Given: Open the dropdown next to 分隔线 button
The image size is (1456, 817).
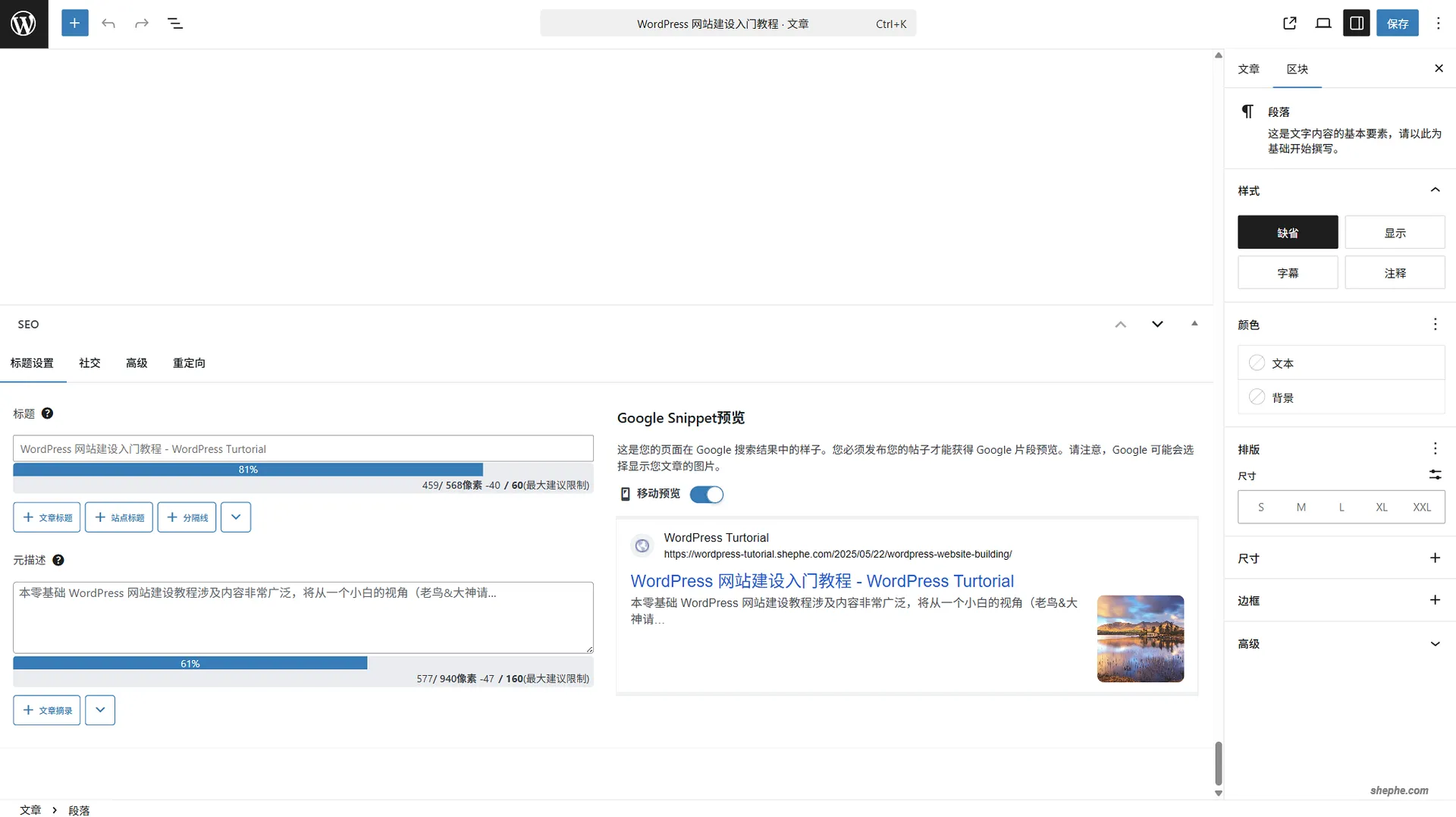Looking at the screenshot, I should (x=236, y=517).
